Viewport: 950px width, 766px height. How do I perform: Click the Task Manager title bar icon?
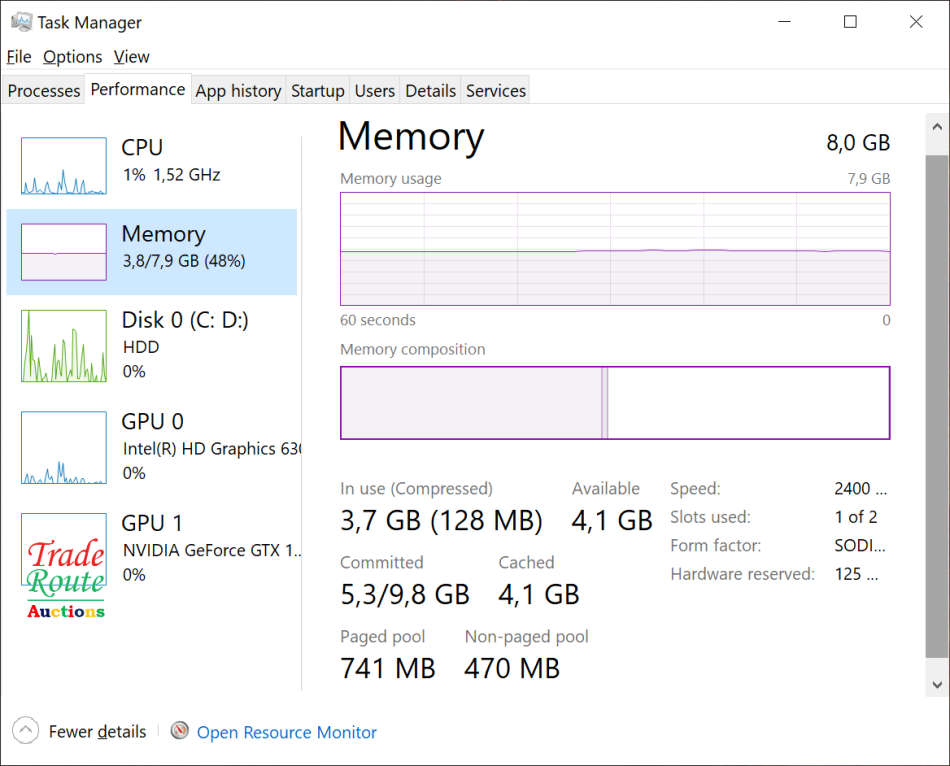(20, 22)
